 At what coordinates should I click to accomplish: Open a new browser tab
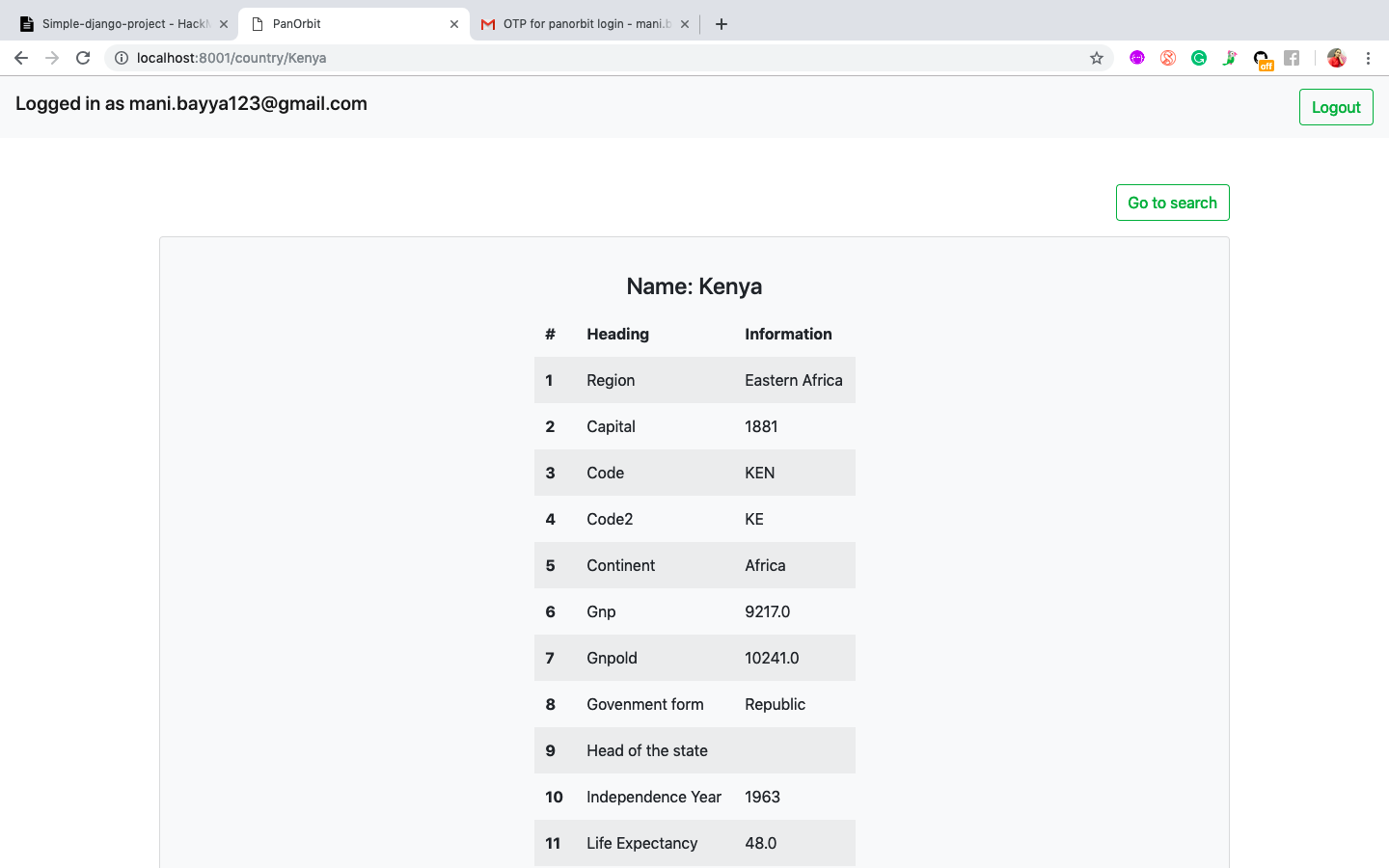coord(722,24)
